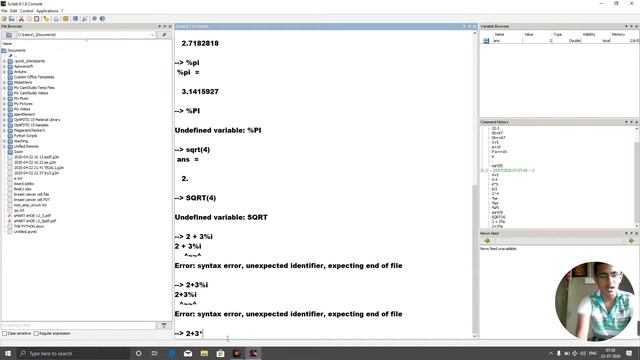This screenshot has height=360, width=640.
Task: Undock the Console panel
Action: click(x=469, y=27)
